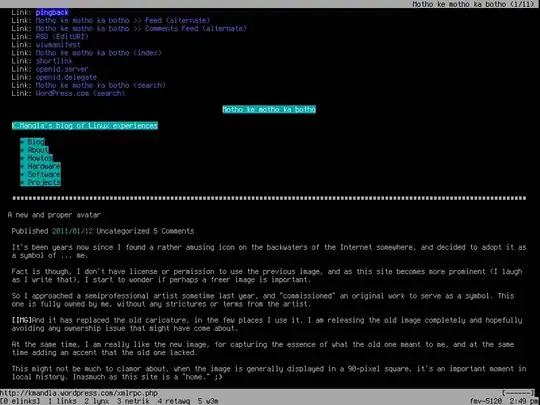Screen dimensions: 540x405
Task: Click the paragraph starting "This might not be much"
Action: point(269,373)
